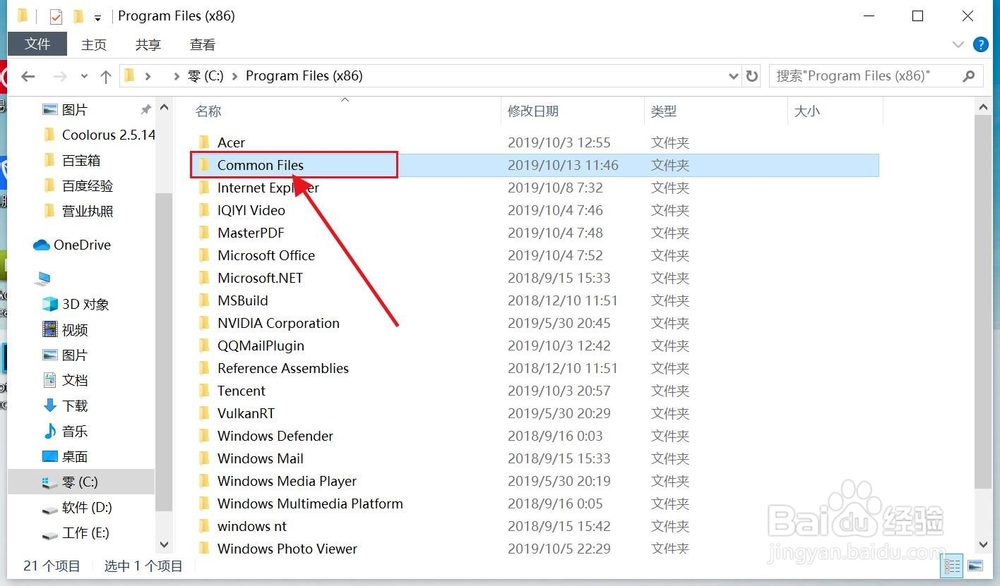Open 营业执照 folder in navigation pane
Image resolution: width=1000 pixels, height=586 pixels.
(x=87, y=212)
